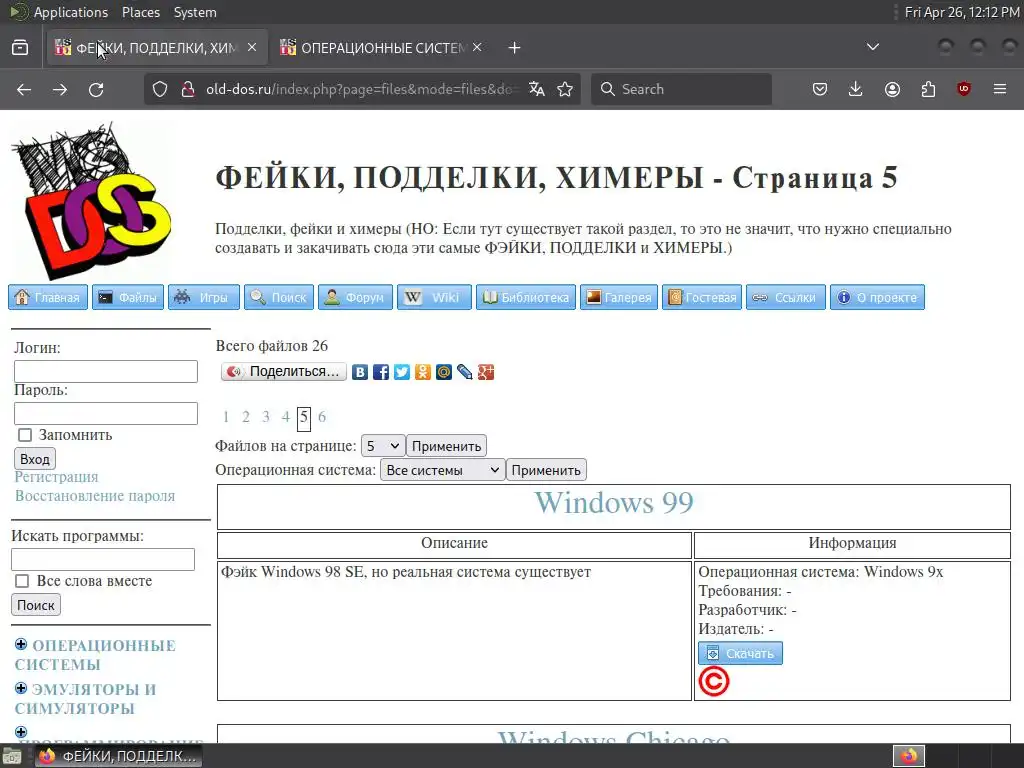Open the Windows 99 title link

click(x=614, y=502)
